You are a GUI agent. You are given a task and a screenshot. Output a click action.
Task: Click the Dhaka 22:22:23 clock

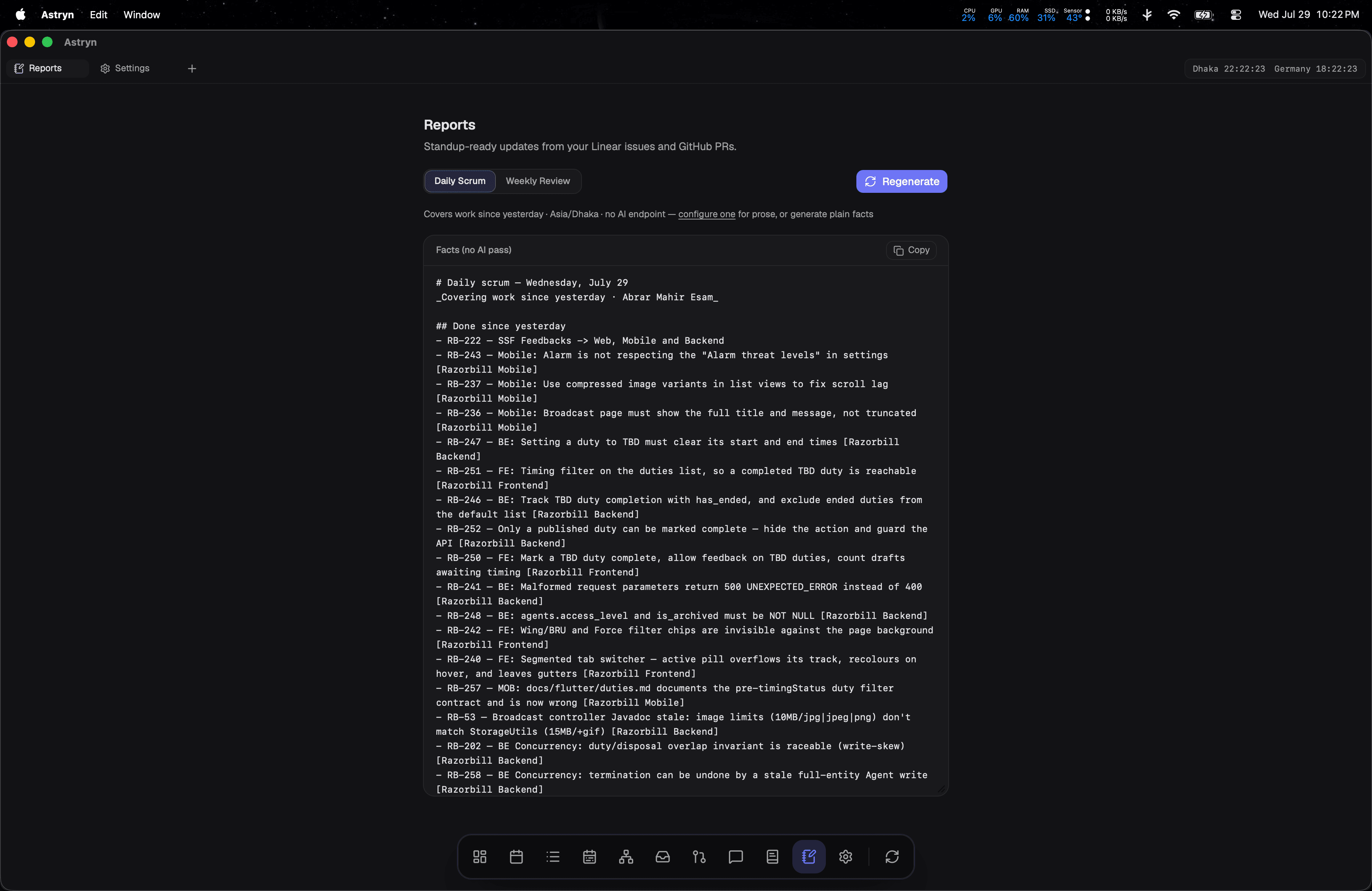click(x=1228, y=69)
